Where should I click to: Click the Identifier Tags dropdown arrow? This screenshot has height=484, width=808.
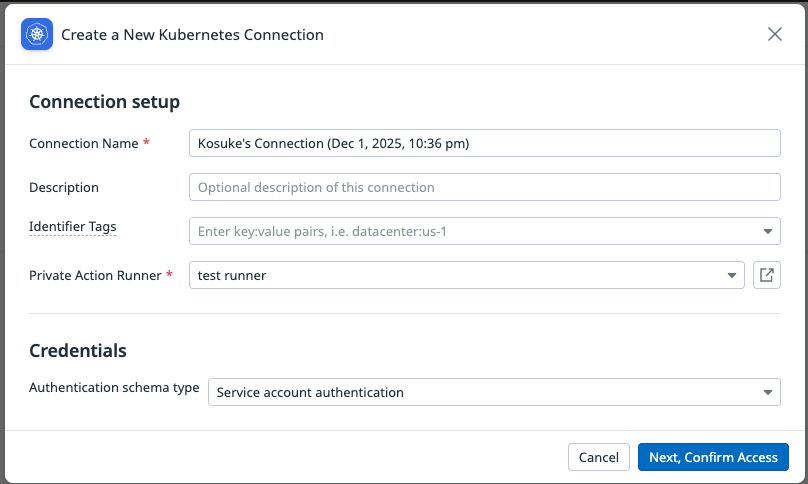767,231
